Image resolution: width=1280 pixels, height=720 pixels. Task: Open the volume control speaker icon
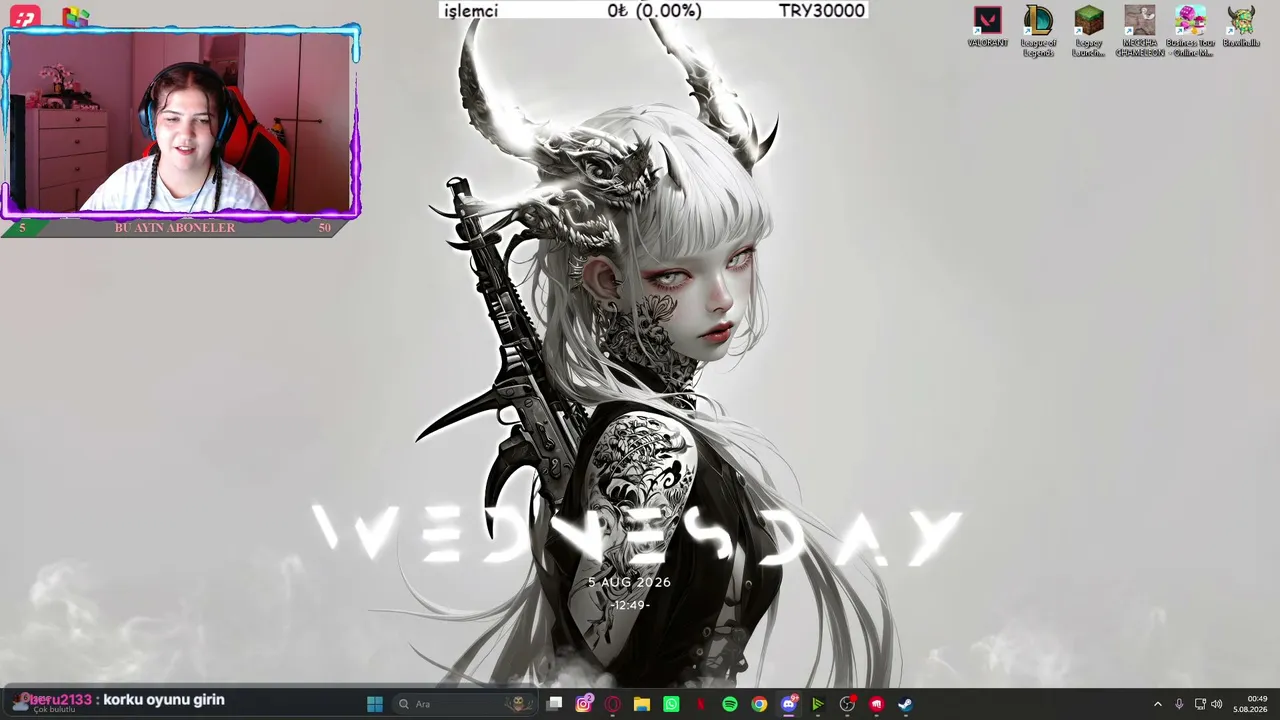click(1217, 704)
